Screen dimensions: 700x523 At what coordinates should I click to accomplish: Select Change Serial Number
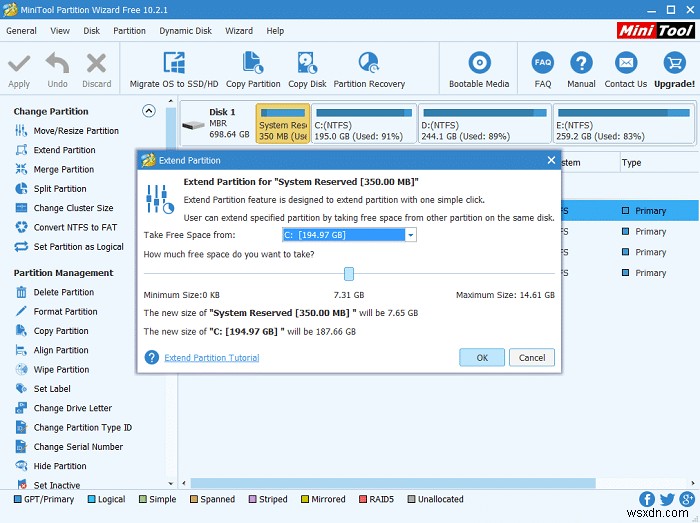(x=69, y=447)
